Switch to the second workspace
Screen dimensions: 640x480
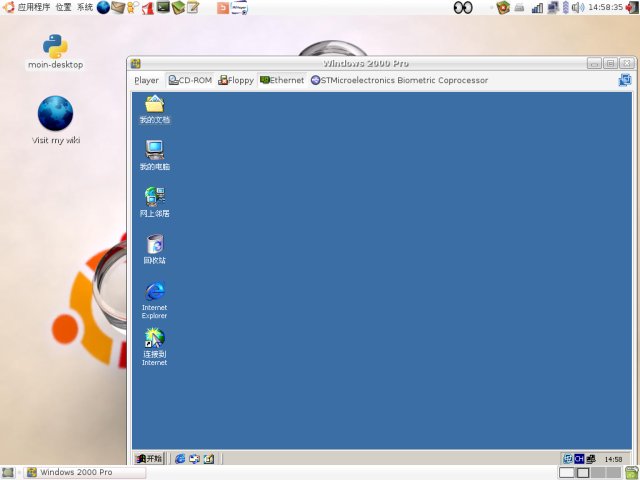(583, 473)
